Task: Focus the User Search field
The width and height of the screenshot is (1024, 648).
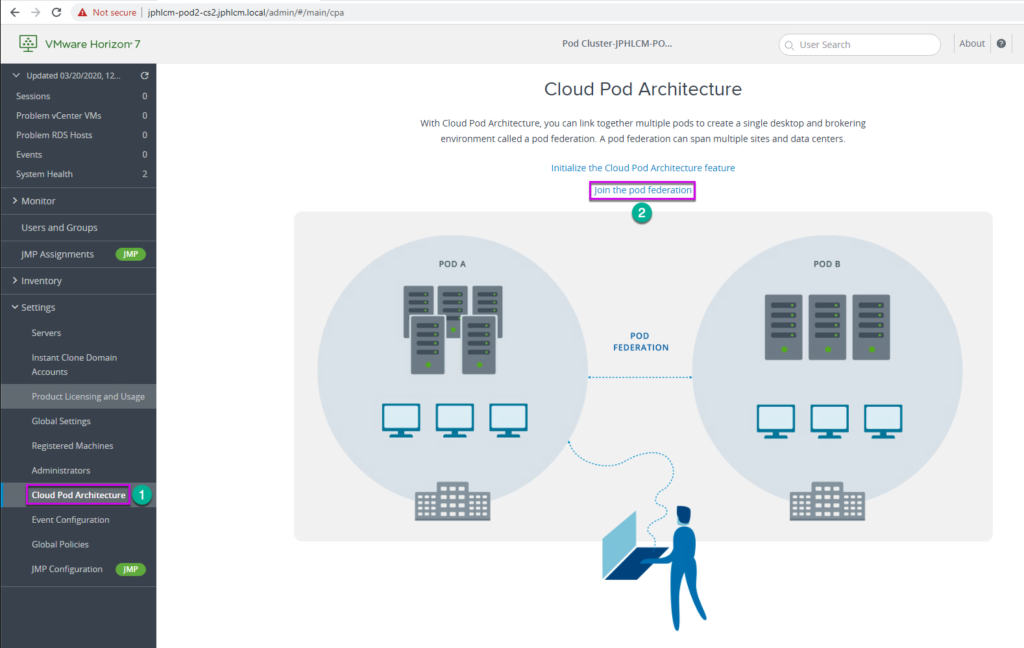Action: 859,44
